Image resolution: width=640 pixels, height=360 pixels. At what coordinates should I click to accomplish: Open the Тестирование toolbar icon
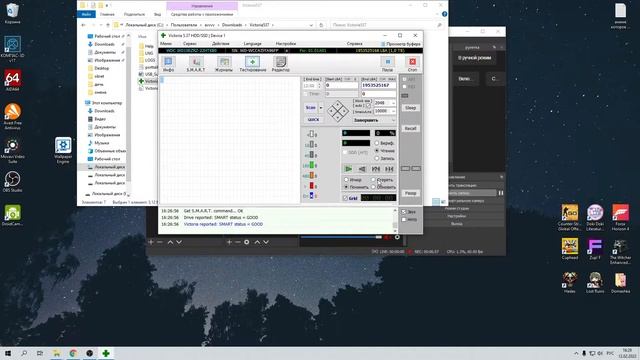coord(253,64)
